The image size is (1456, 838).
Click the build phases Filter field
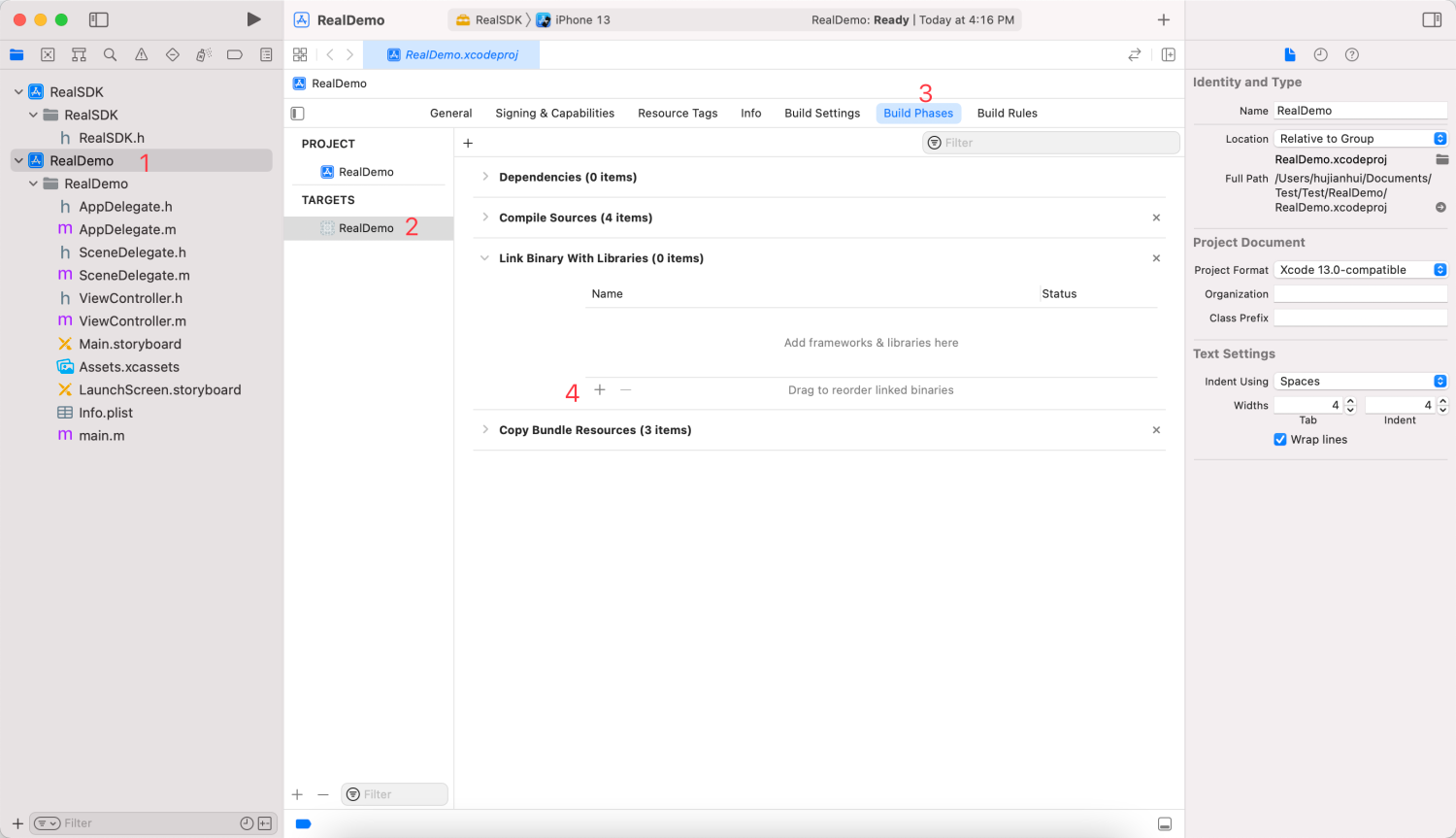click(1051, 143)
